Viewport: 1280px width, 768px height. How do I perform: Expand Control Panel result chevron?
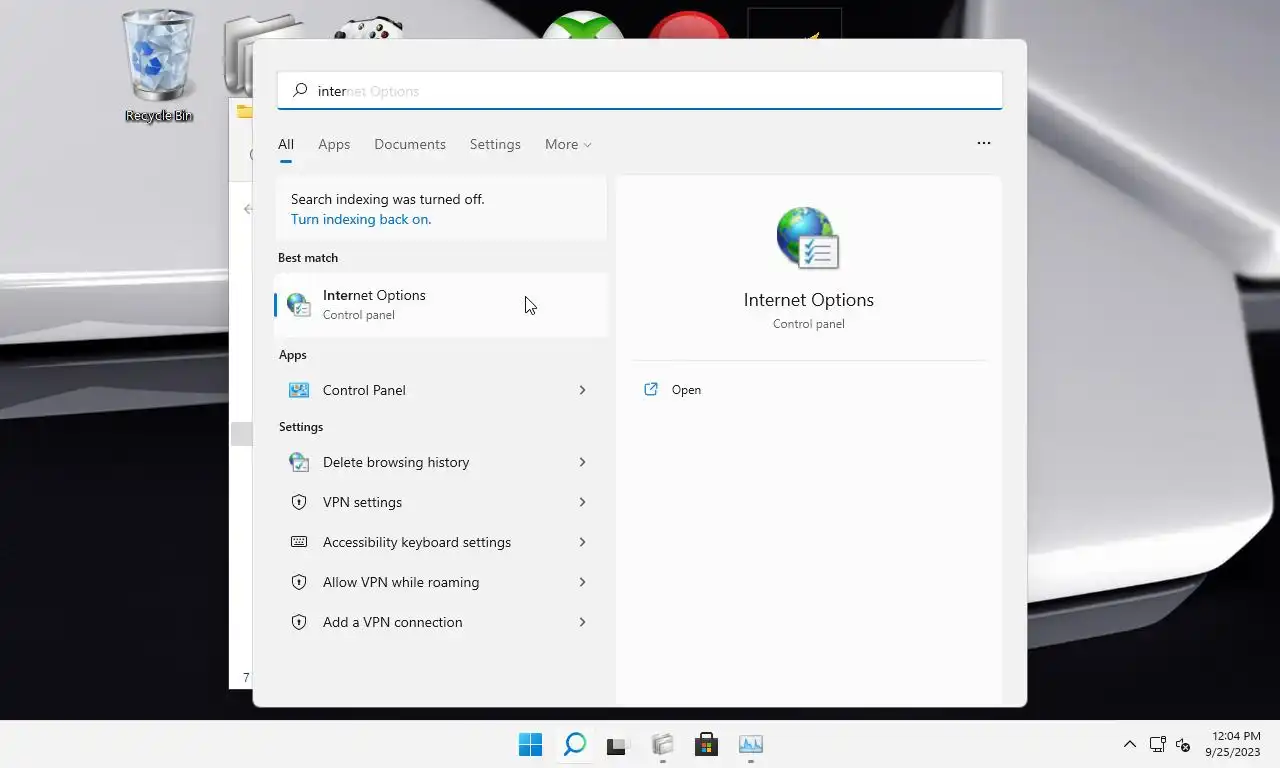click(582, 390)
